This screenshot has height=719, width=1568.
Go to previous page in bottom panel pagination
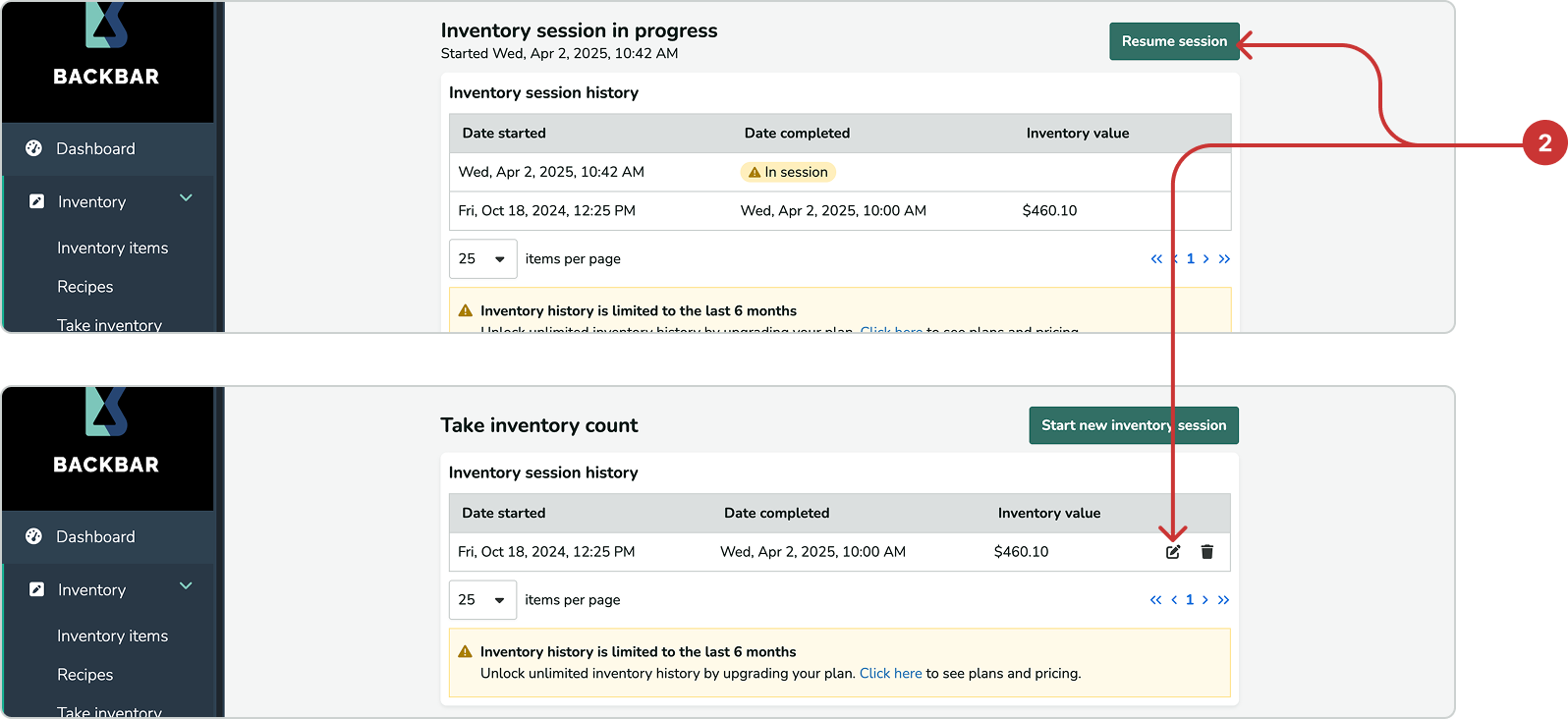[x=1174, y=600]
